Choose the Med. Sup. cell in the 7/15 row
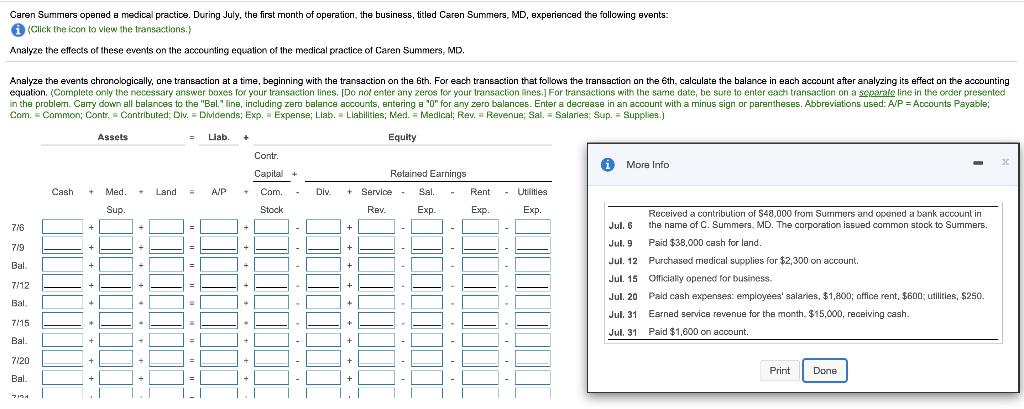Viewport: 1024px width, 409px height. tap(116, 321)
